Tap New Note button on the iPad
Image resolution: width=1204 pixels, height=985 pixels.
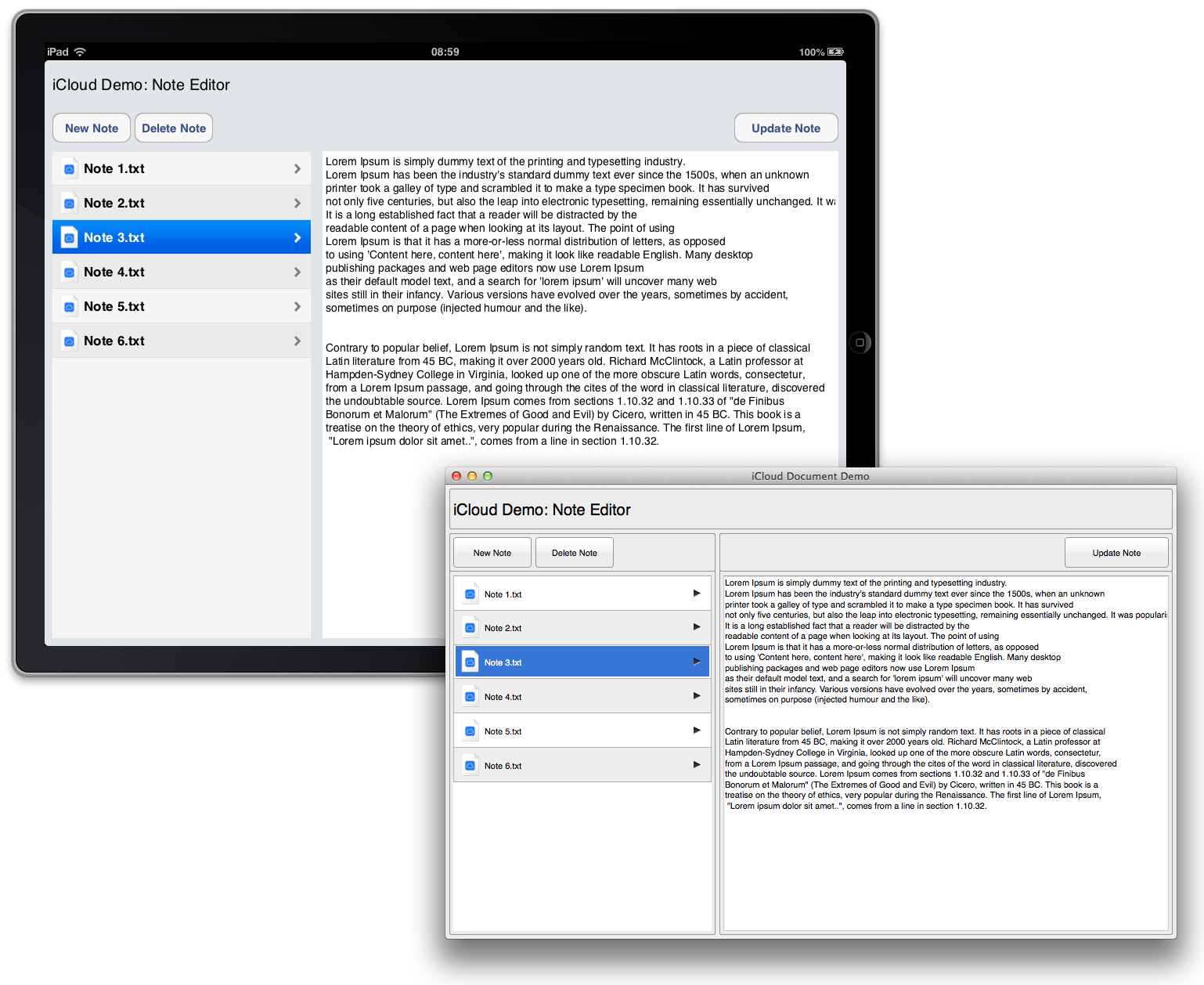[x=92, y=128]
